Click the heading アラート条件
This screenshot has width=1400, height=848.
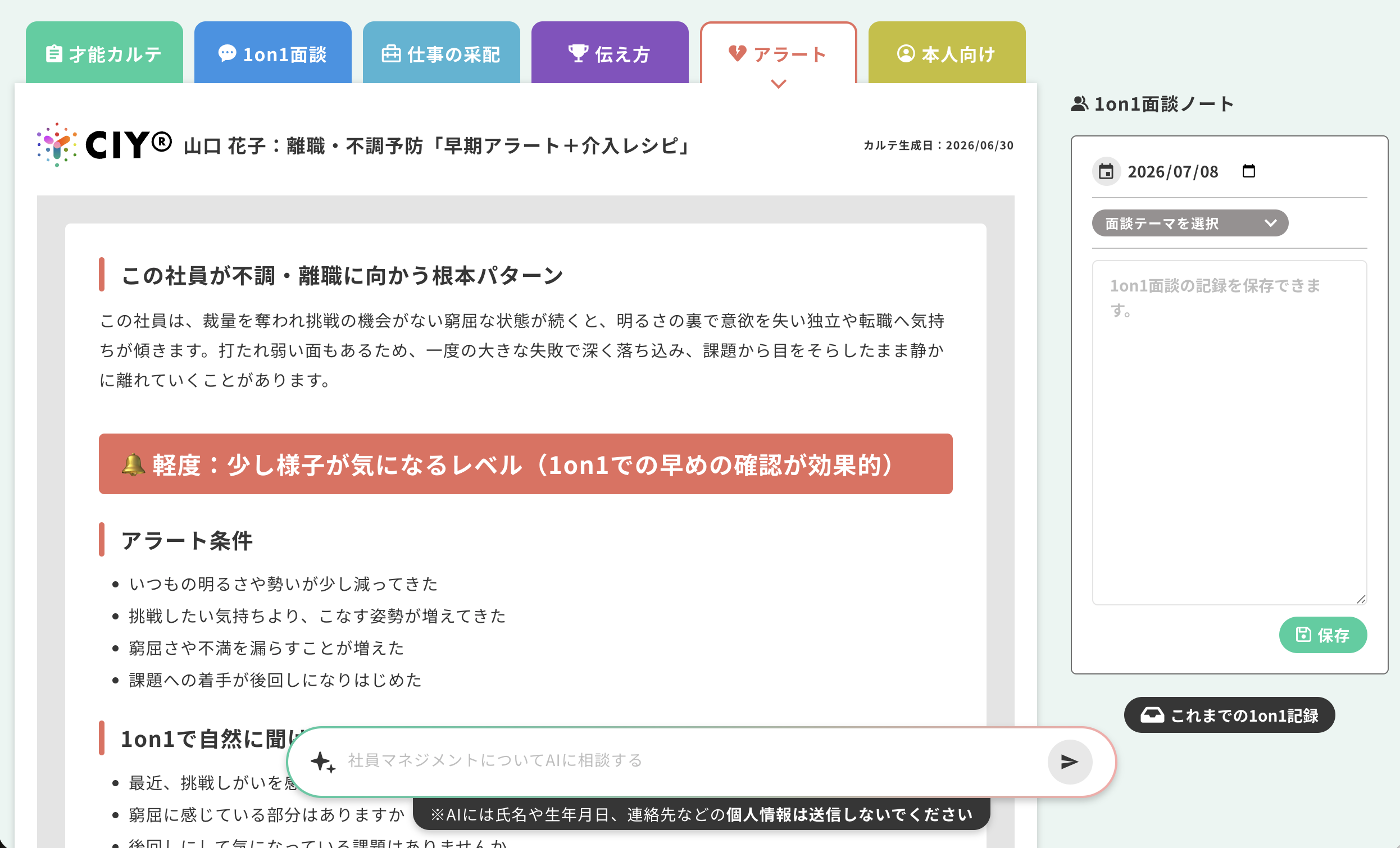[187, 540]
